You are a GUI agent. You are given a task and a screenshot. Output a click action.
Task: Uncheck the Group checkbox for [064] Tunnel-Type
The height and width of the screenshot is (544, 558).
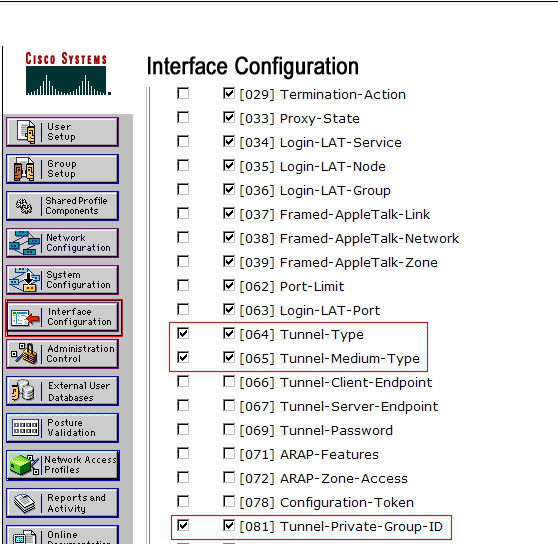pyautogui.click(x=229, y=333)
